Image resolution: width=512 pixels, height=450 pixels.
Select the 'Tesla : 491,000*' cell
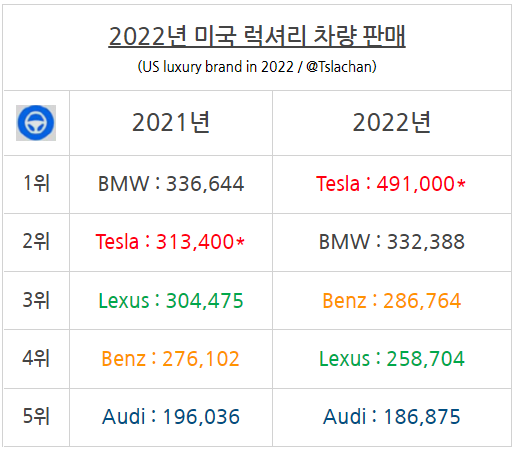[x=391, y=184]
